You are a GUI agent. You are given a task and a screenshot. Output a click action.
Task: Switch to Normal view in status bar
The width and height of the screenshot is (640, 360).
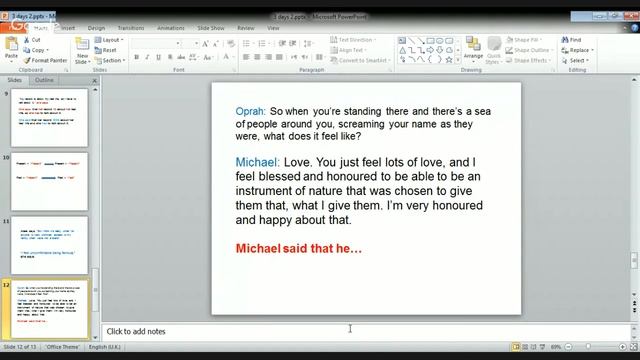(516, 347)
